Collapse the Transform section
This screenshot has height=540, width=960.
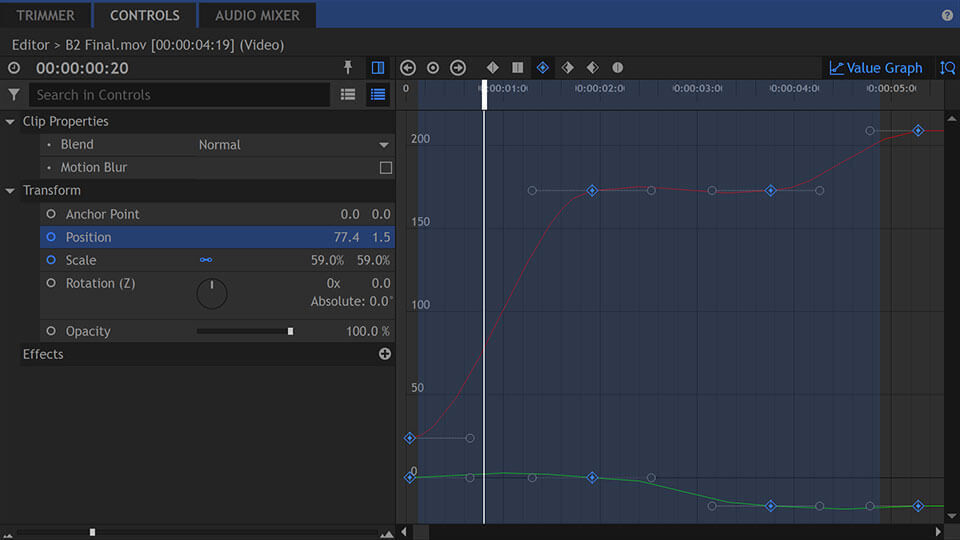[11, 191]
